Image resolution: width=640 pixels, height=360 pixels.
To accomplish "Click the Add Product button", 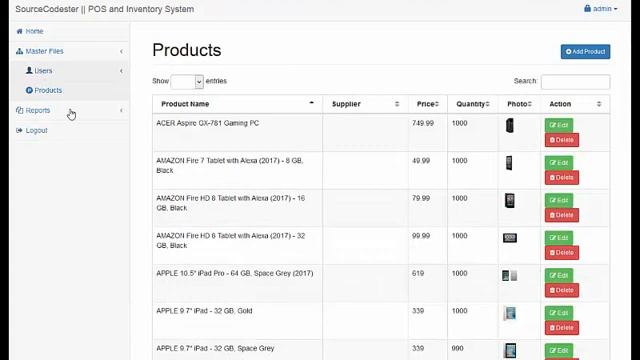I will [x=585, y=51].
